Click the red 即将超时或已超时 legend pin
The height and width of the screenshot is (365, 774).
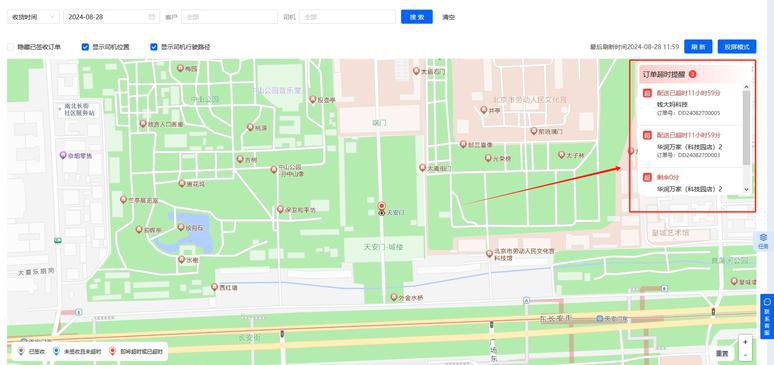pos(113,351)
